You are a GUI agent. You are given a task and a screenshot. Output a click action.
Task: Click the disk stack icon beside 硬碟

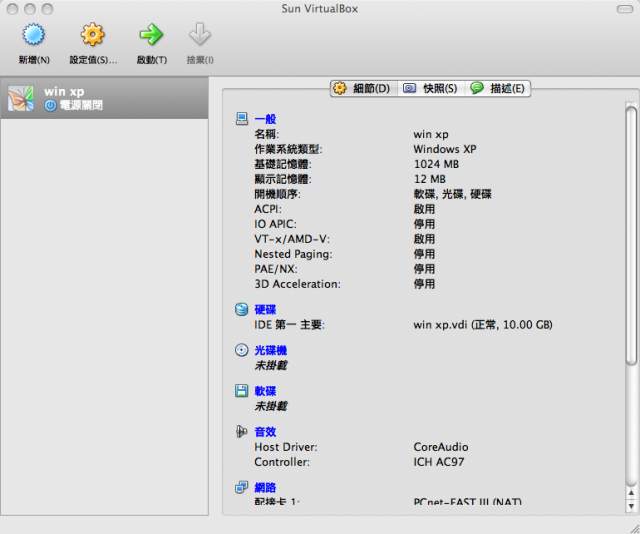pyautogui.click(x=242, y=309)
